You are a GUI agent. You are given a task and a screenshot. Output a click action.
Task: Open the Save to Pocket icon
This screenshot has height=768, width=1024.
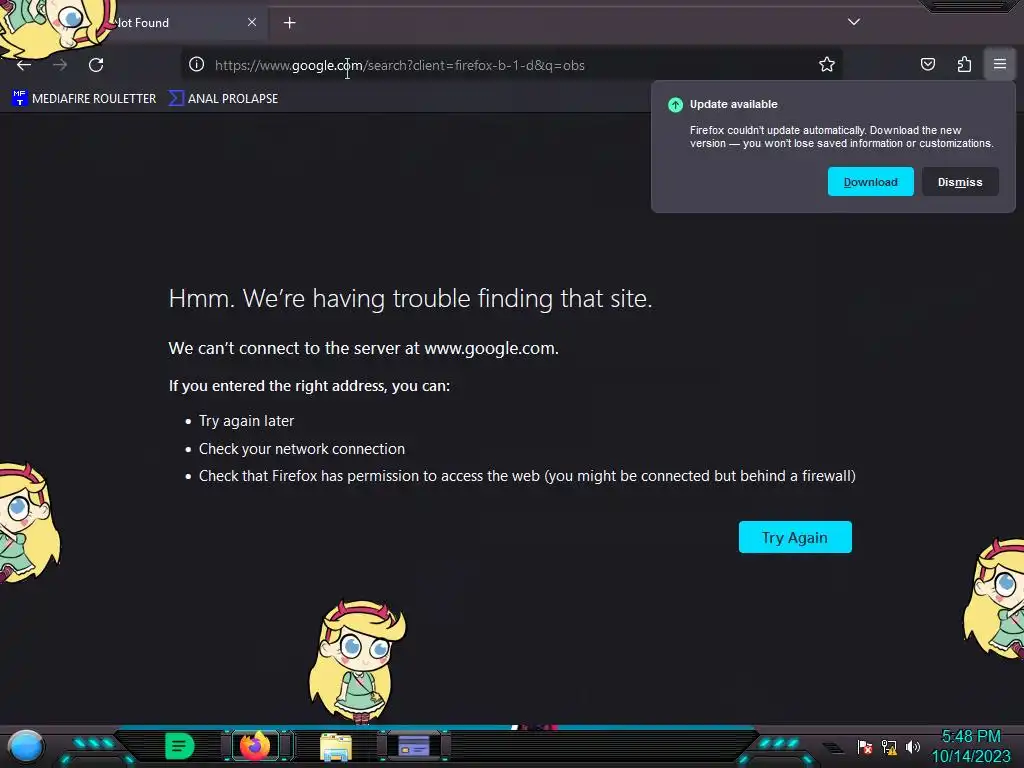[x=928, y=64]
